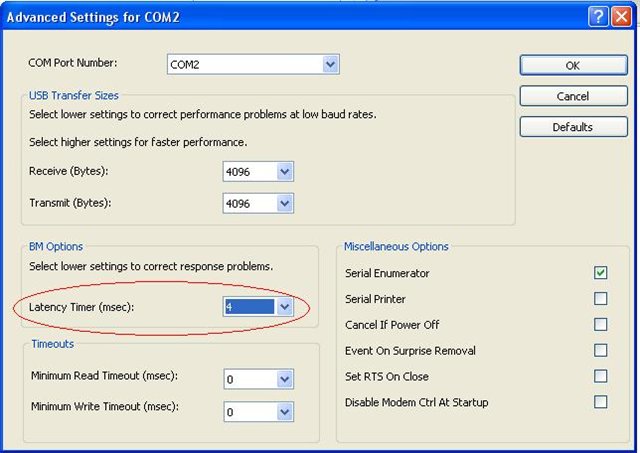Check the Set RTS On Close option

(600, 376)
